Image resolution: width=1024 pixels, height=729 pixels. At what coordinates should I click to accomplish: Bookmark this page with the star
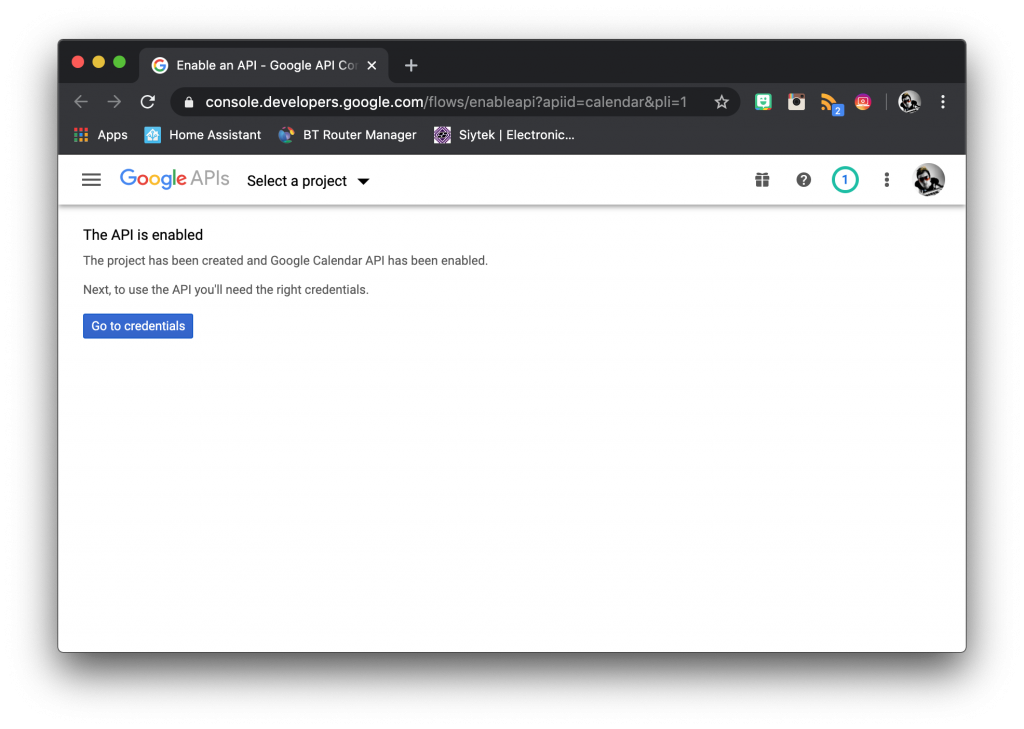click(721, 102)
